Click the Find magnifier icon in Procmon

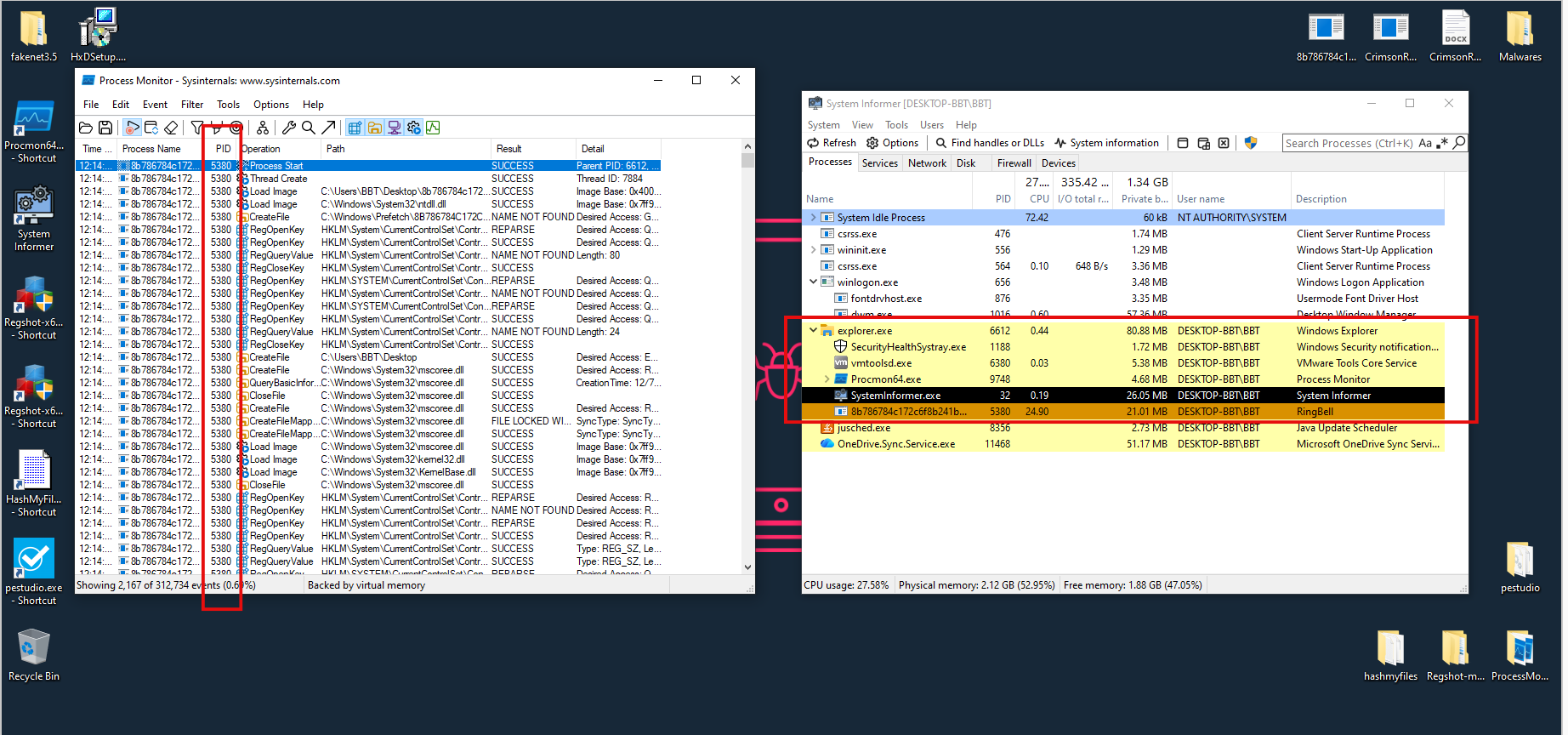tap(309, 128)
